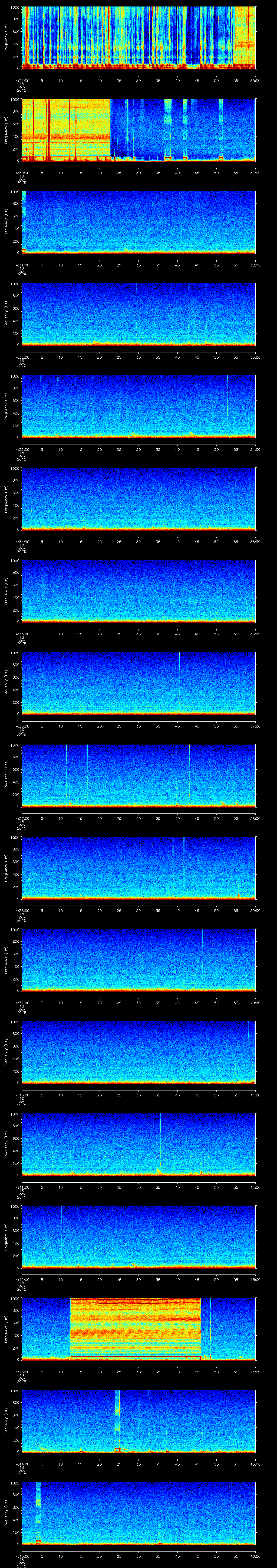
Task: Click the "33:00" end time label
Action: click(255, 357)
